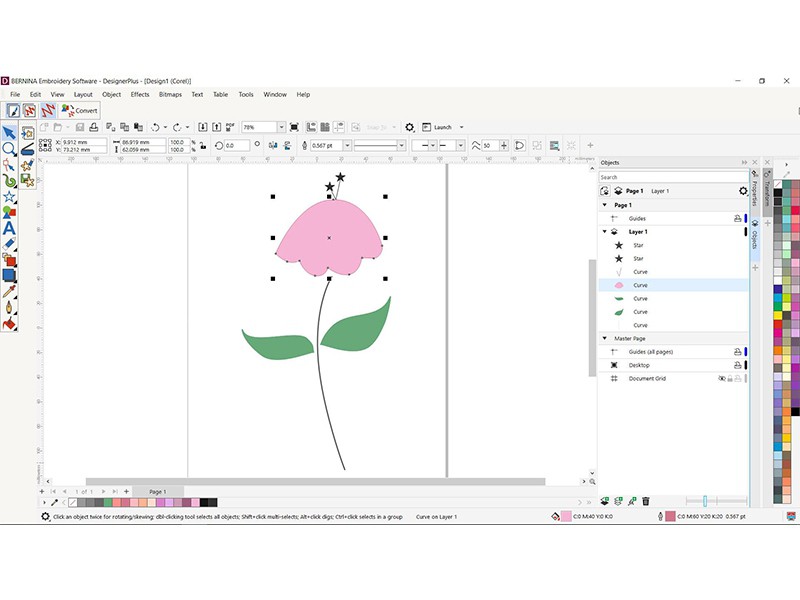The image size is (800, 600).
Task: Click the Import icon in toolbar
Action: [x=203, y=128]
